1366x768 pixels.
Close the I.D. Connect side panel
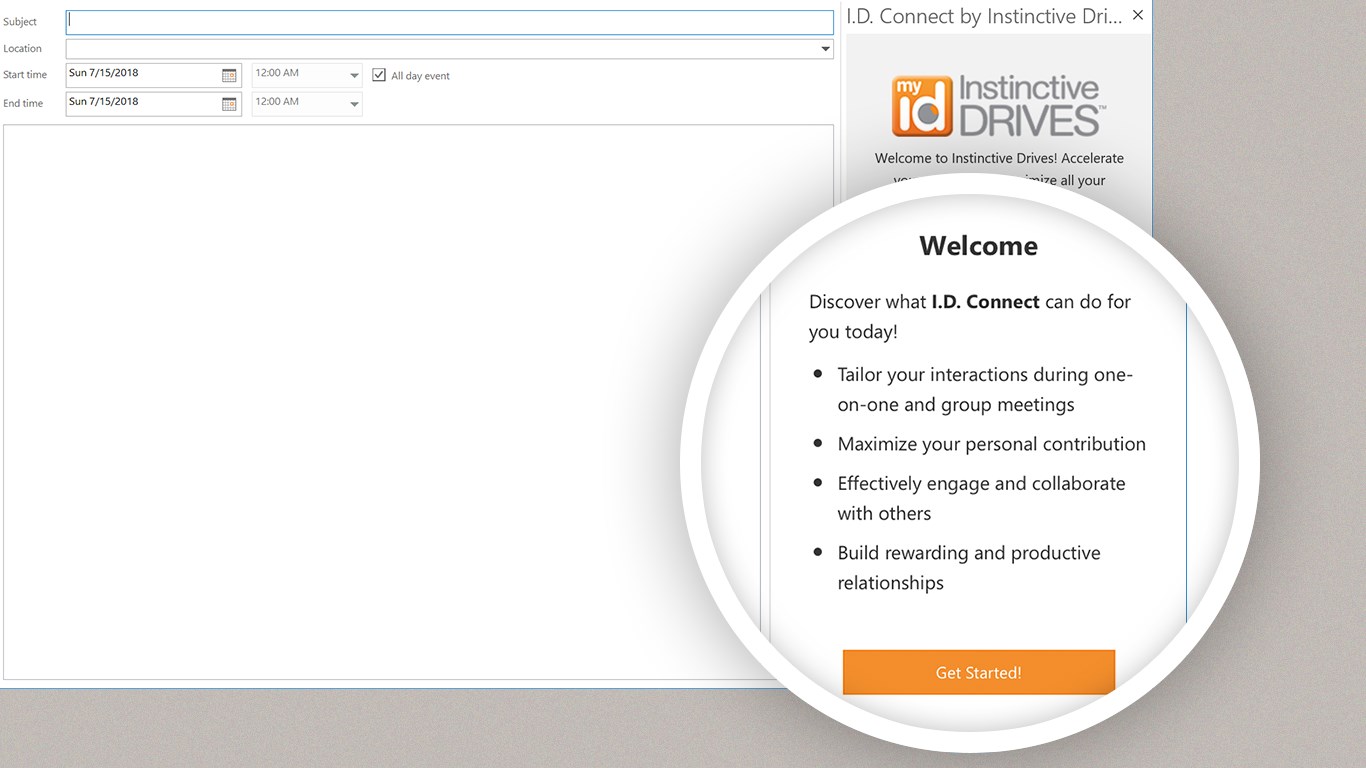tap(1137, 16)
